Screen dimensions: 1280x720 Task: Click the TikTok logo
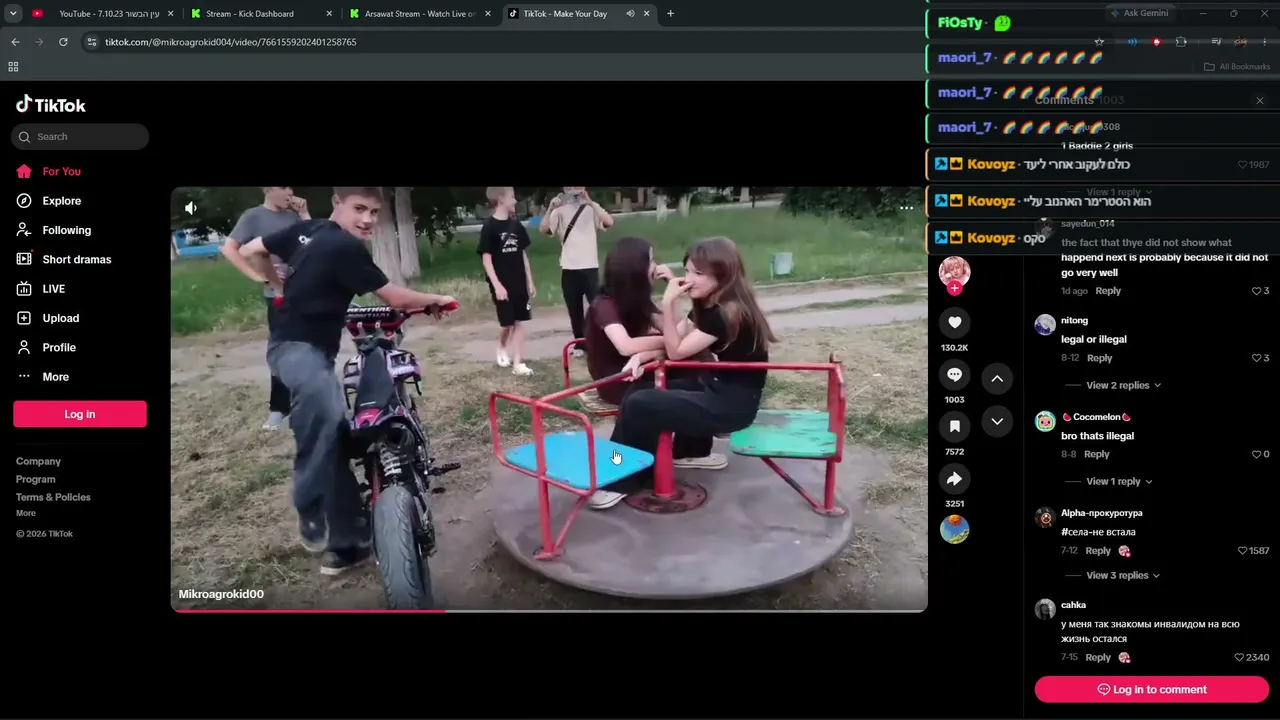(x=51, y=105)
